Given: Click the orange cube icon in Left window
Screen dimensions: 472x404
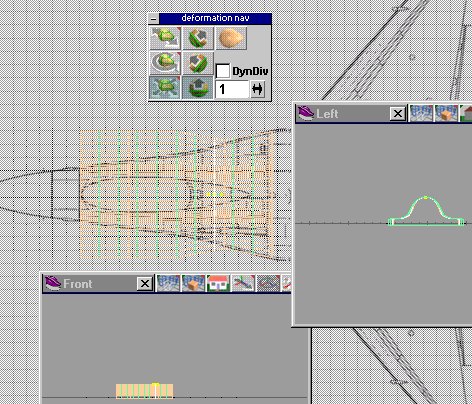Looking at the screenshot, I should (x=447, y=113).
